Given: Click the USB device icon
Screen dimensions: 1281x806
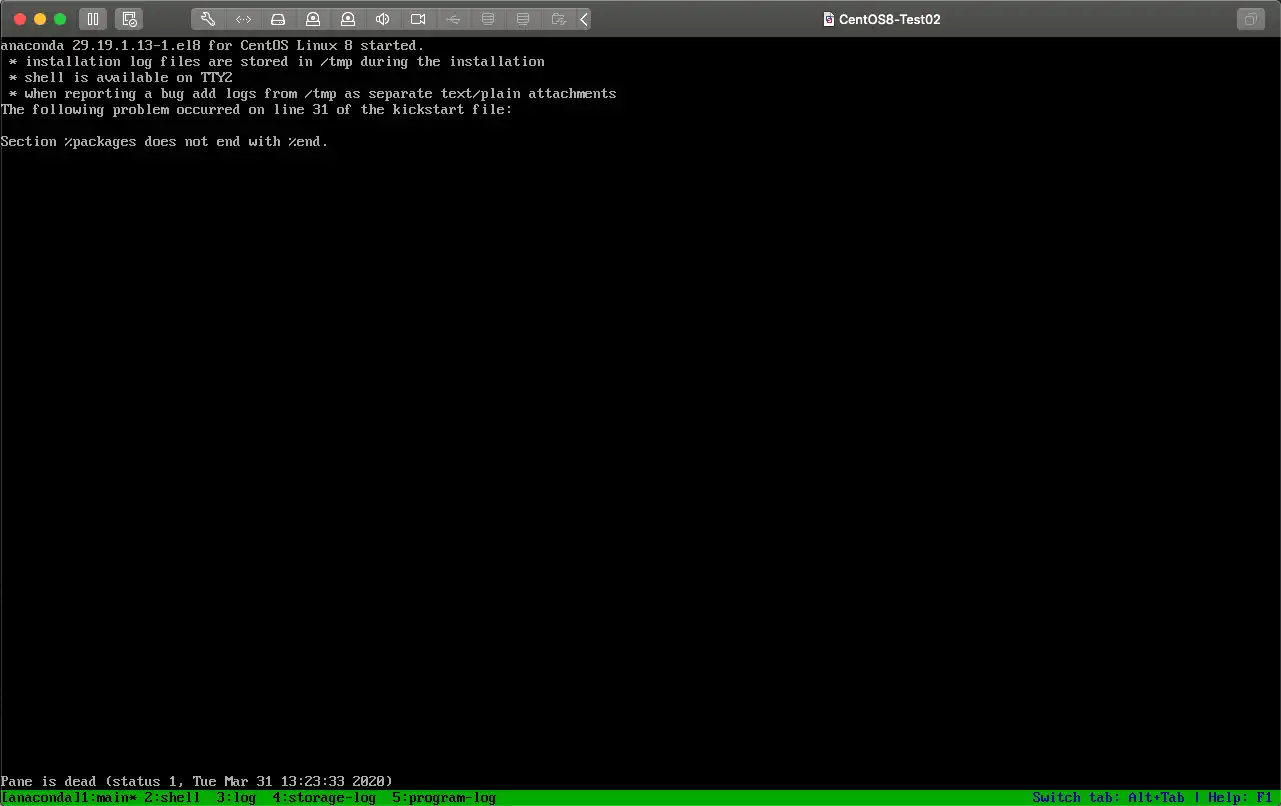Looking at the screenshot, I should coord(453,19).
